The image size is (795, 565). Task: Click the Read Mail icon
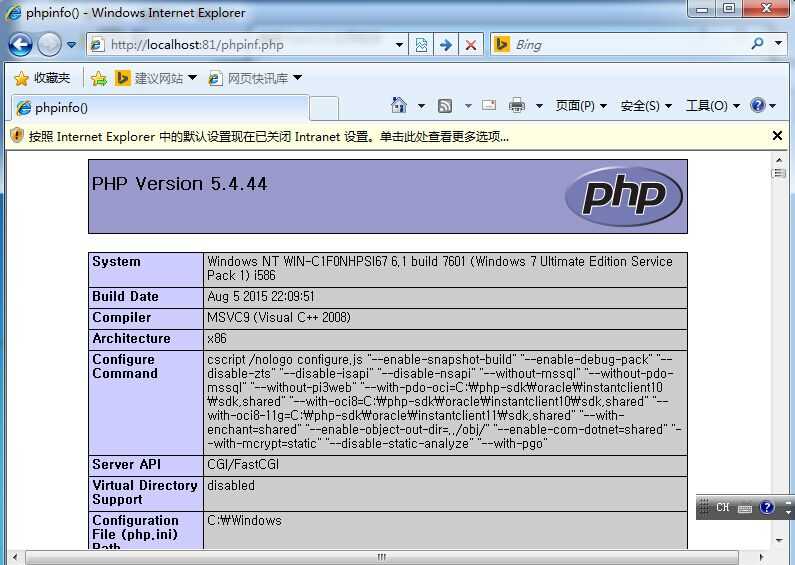click(x=489, y=105)
